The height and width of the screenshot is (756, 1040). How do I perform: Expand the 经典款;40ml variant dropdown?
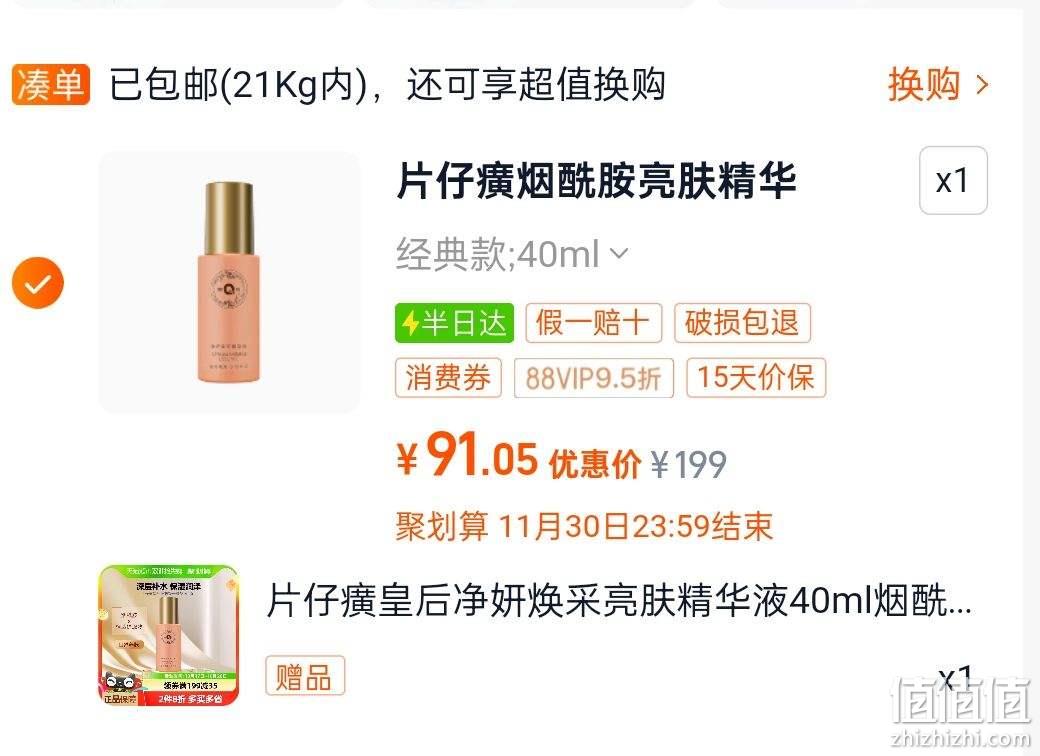512,254
